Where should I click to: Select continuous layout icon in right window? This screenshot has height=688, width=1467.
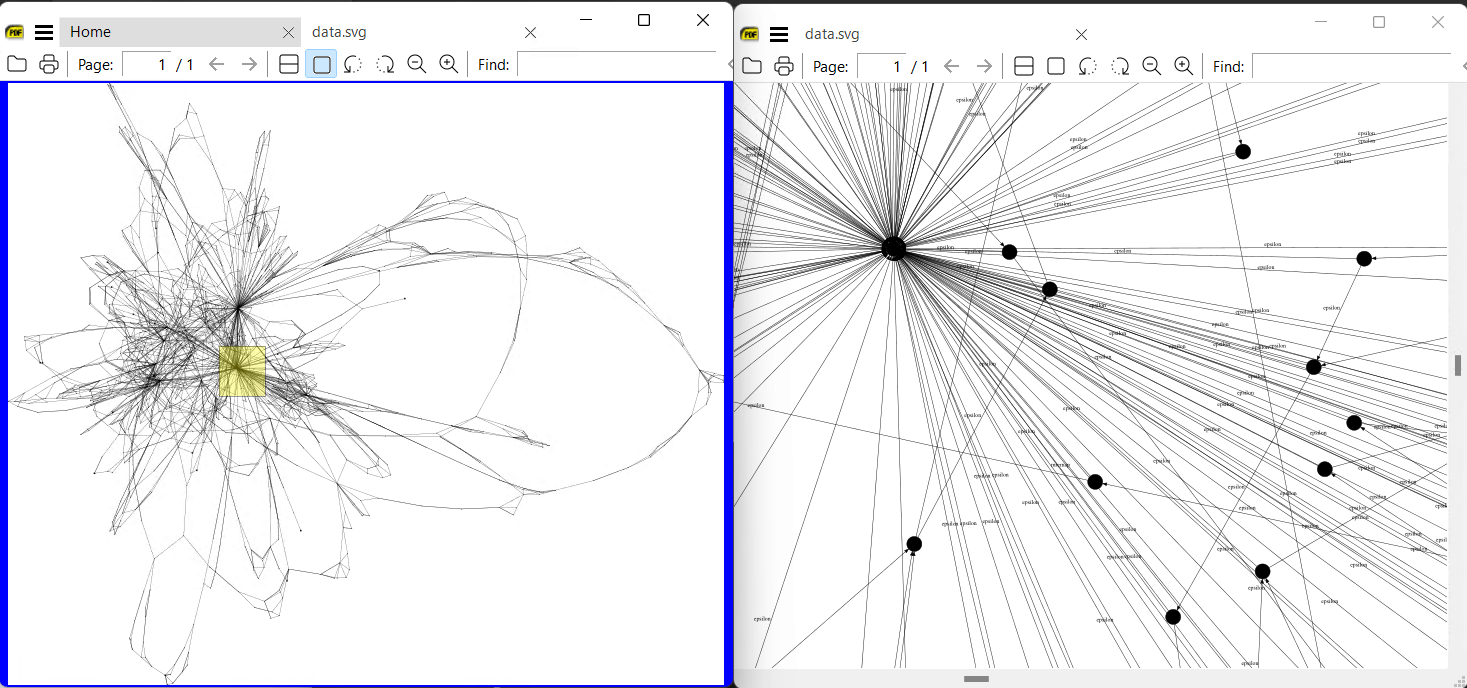(x=1024, y=66)
